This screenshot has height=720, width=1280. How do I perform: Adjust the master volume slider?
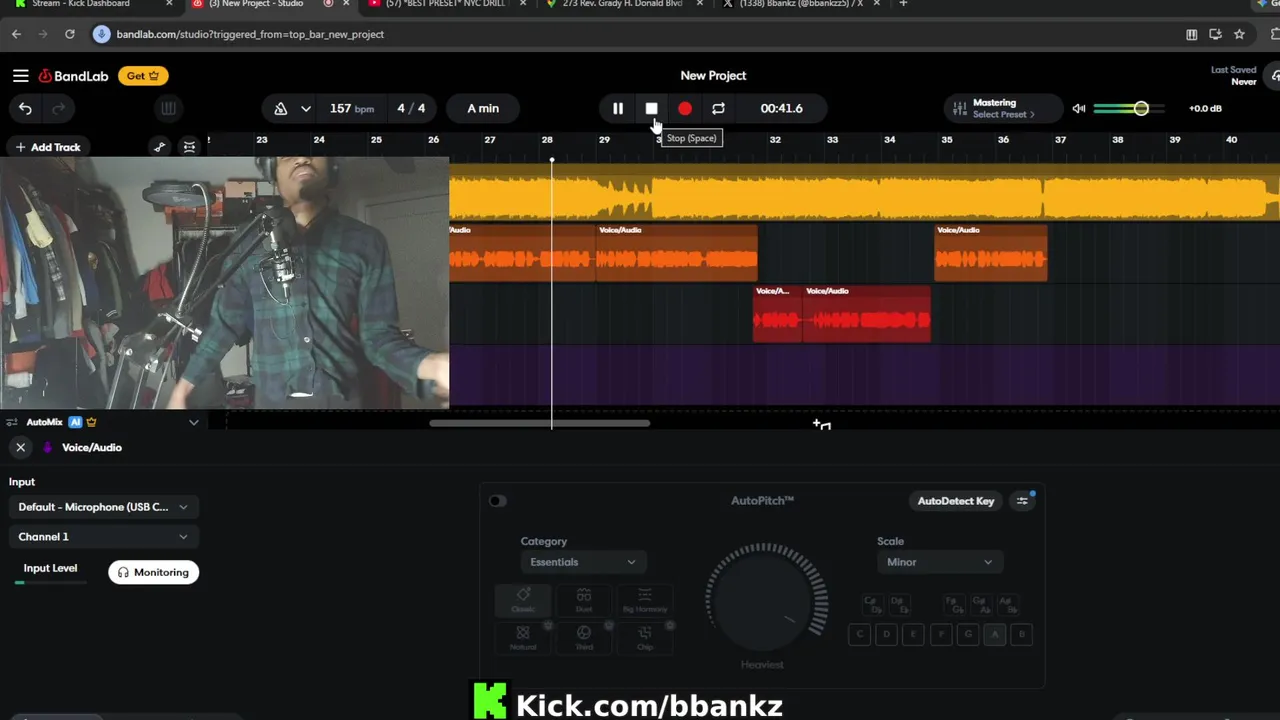click(1129, 108)
